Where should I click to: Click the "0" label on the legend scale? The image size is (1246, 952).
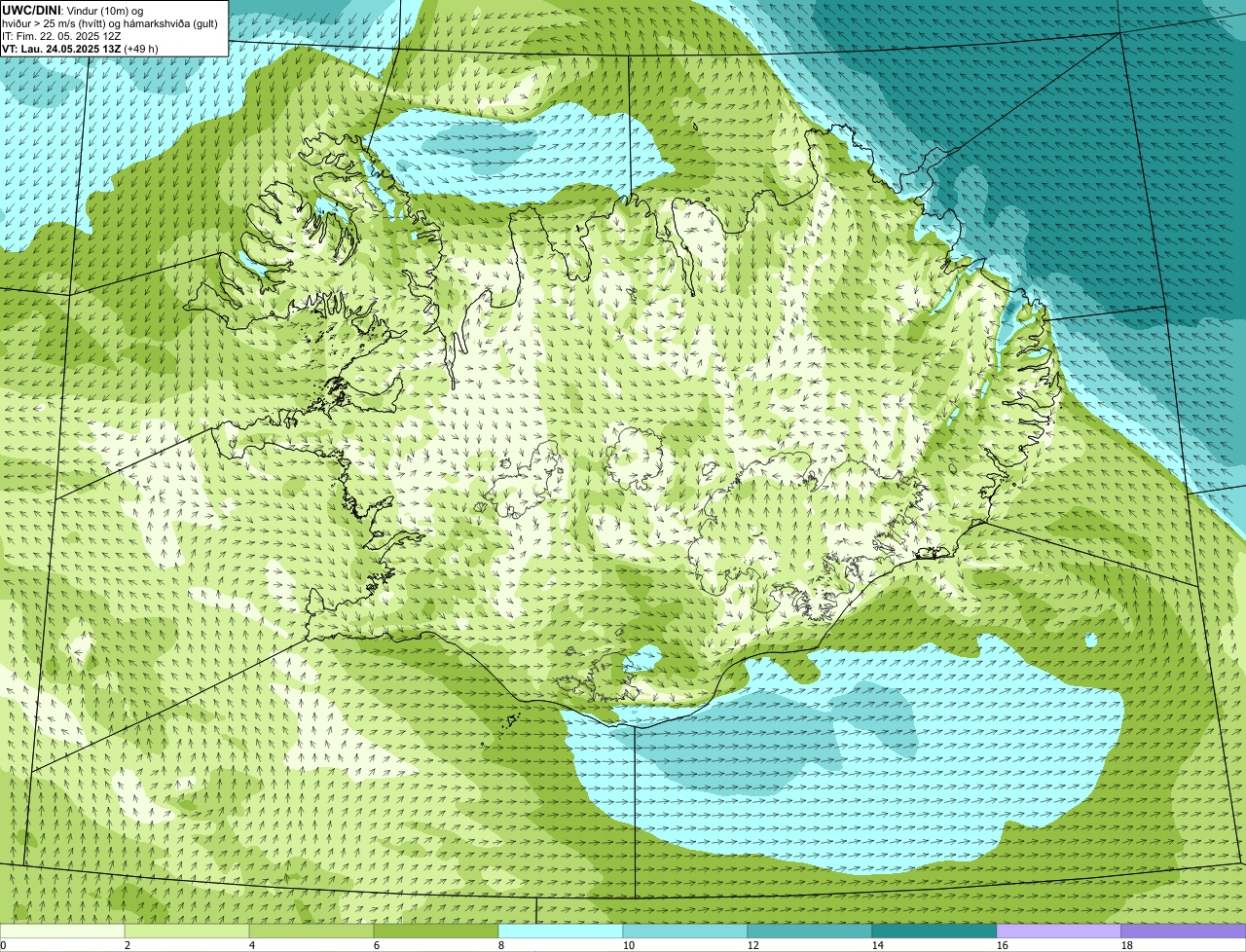coord(3,945)
